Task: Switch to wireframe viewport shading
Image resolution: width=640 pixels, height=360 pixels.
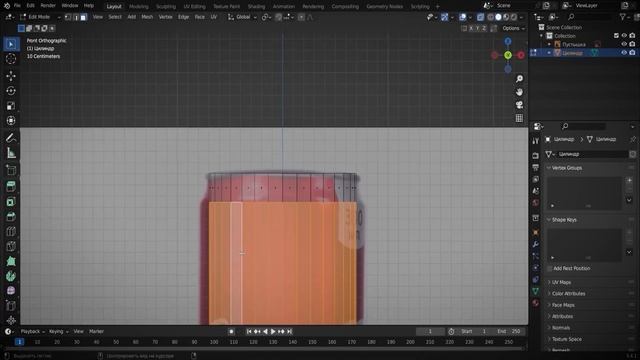Action: [x=491, y=17]
